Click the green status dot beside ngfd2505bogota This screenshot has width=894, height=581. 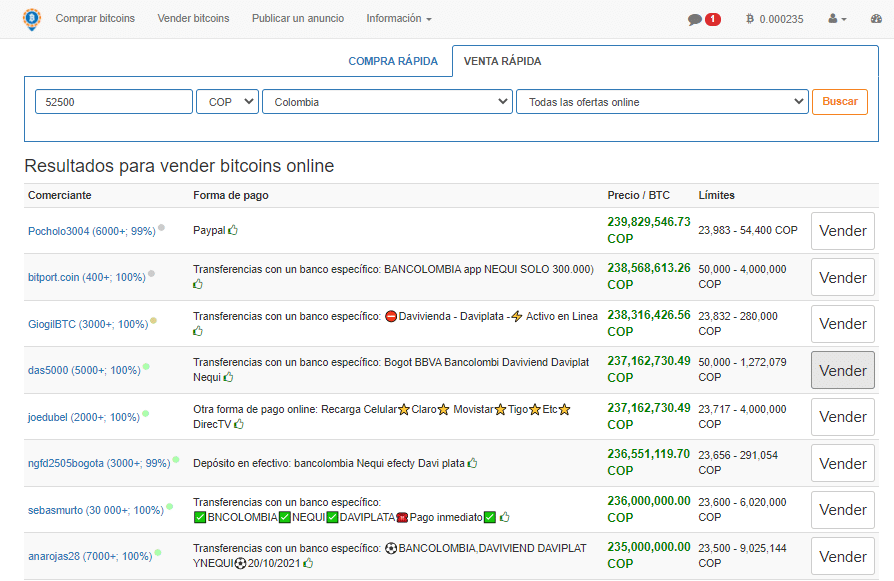pyautogui.click(x=176, y=460)
